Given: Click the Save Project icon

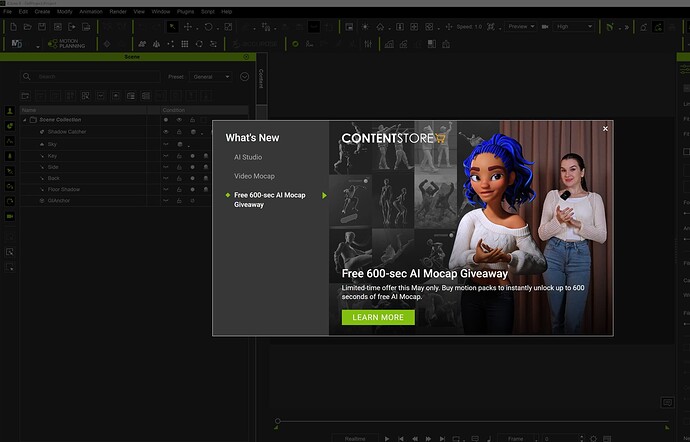Looking at the screenshot, I should [42, 27].
